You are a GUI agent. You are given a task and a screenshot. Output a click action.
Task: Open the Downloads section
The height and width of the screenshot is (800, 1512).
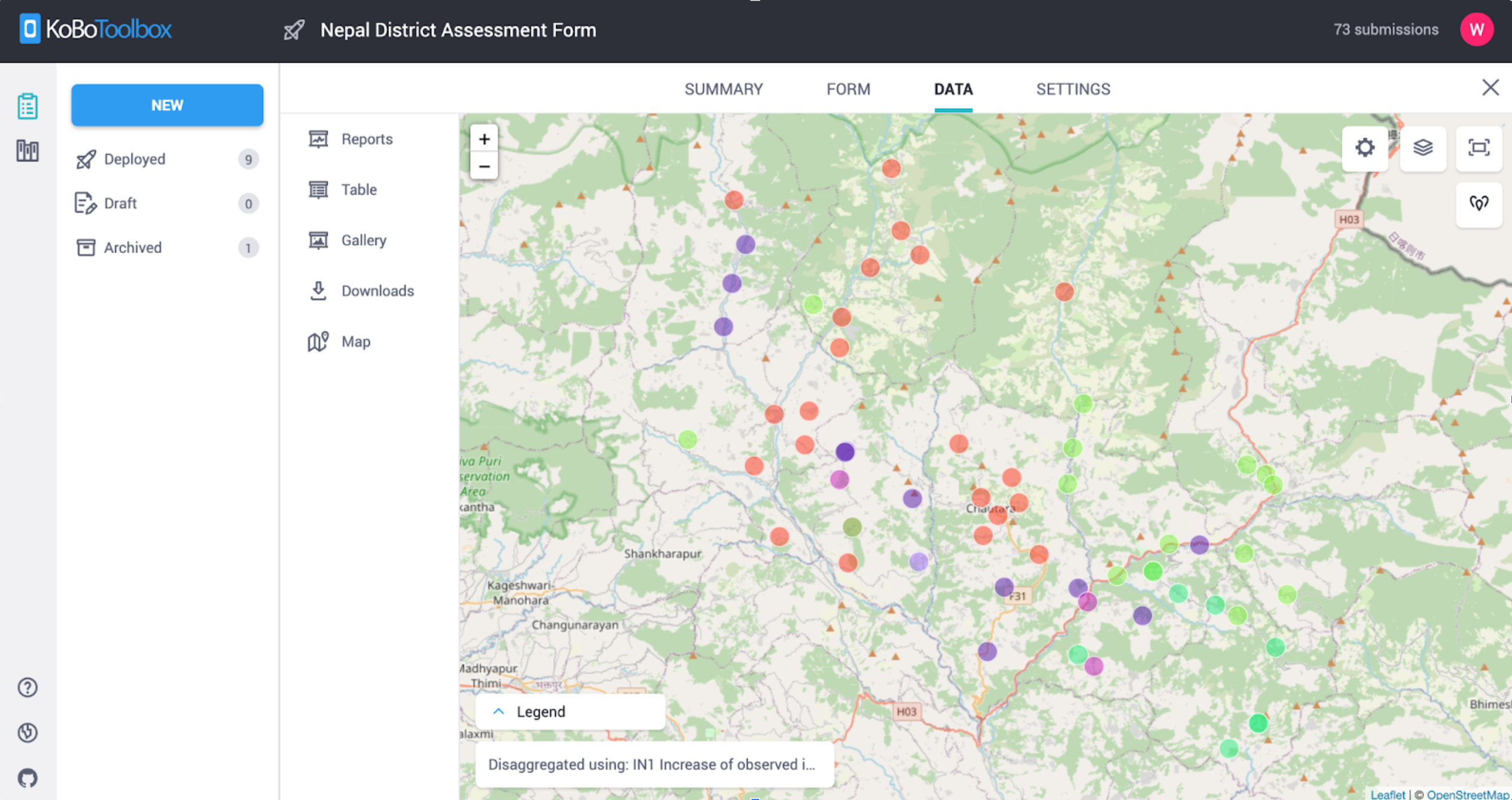tap(377, 291)
